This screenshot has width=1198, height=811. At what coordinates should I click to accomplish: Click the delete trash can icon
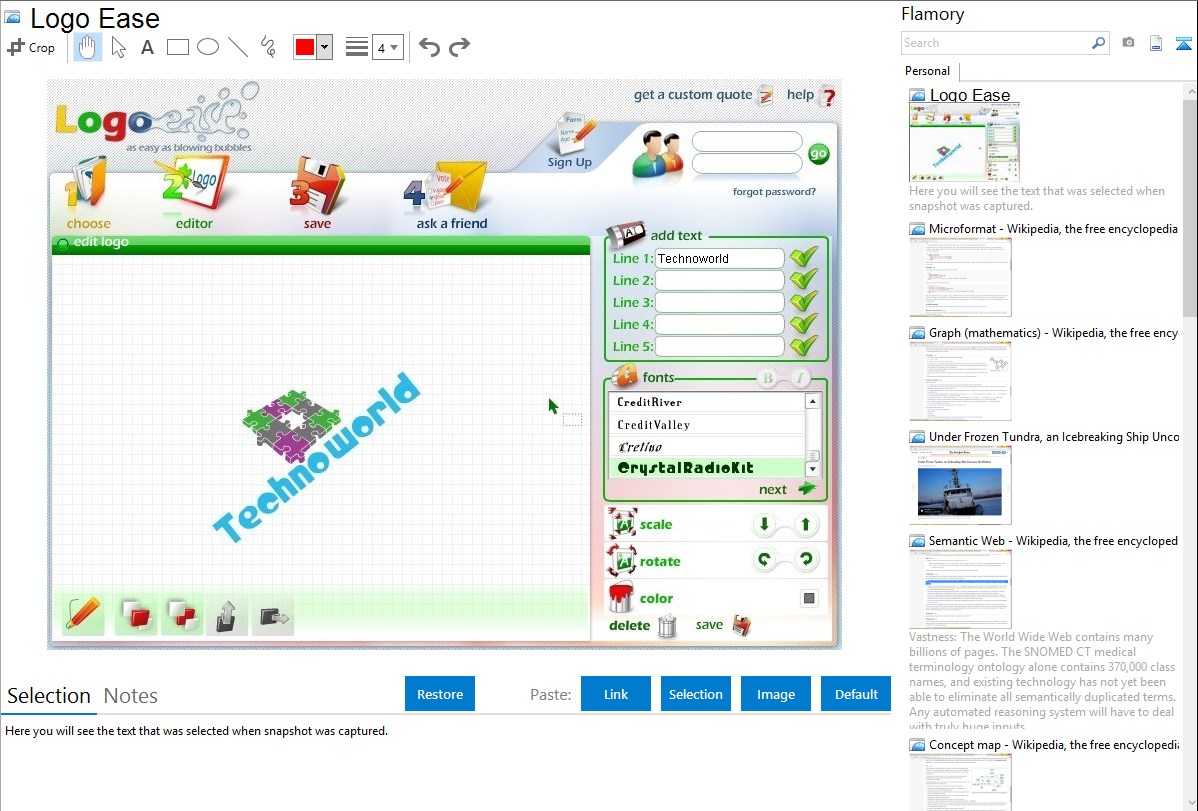(667, 625)
